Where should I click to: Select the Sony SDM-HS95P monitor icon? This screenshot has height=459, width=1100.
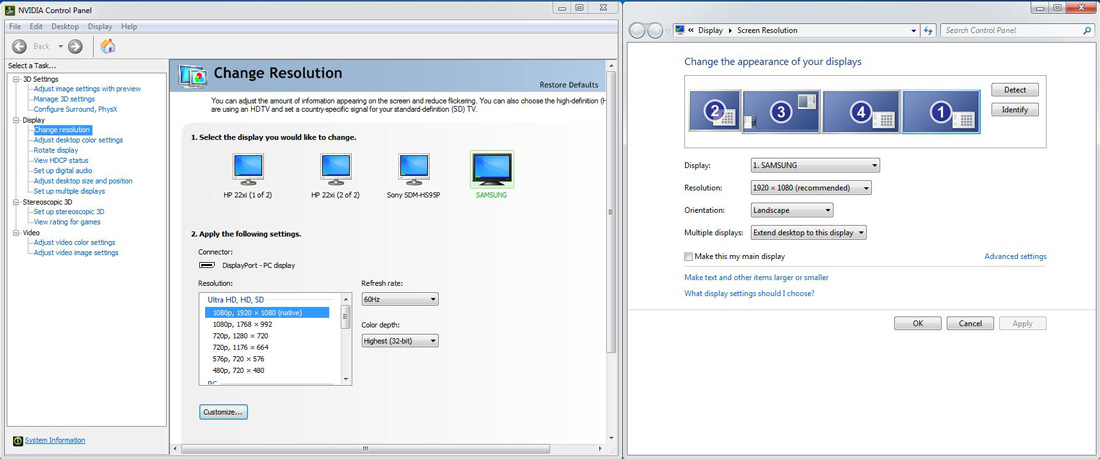(413, 169)
